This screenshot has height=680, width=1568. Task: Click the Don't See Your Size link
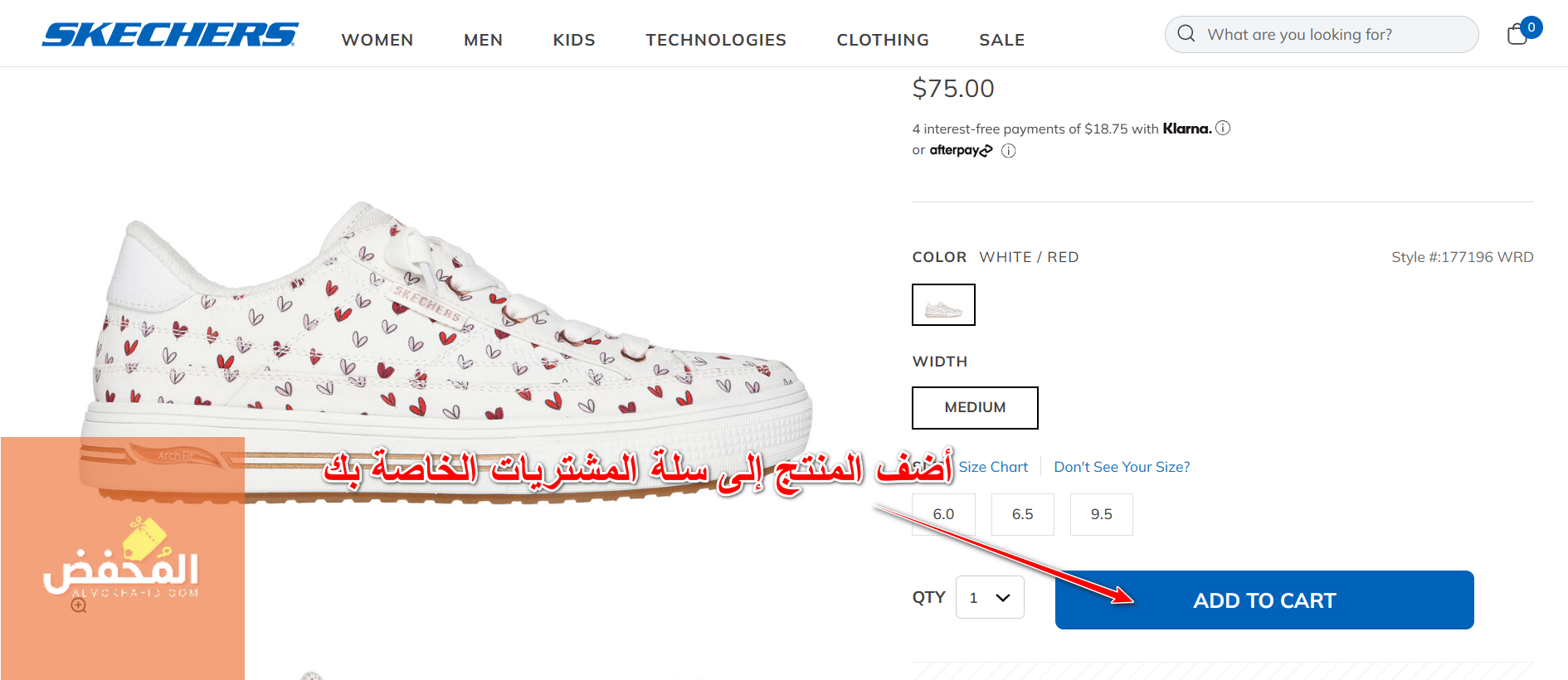(x=1122, y=467)
